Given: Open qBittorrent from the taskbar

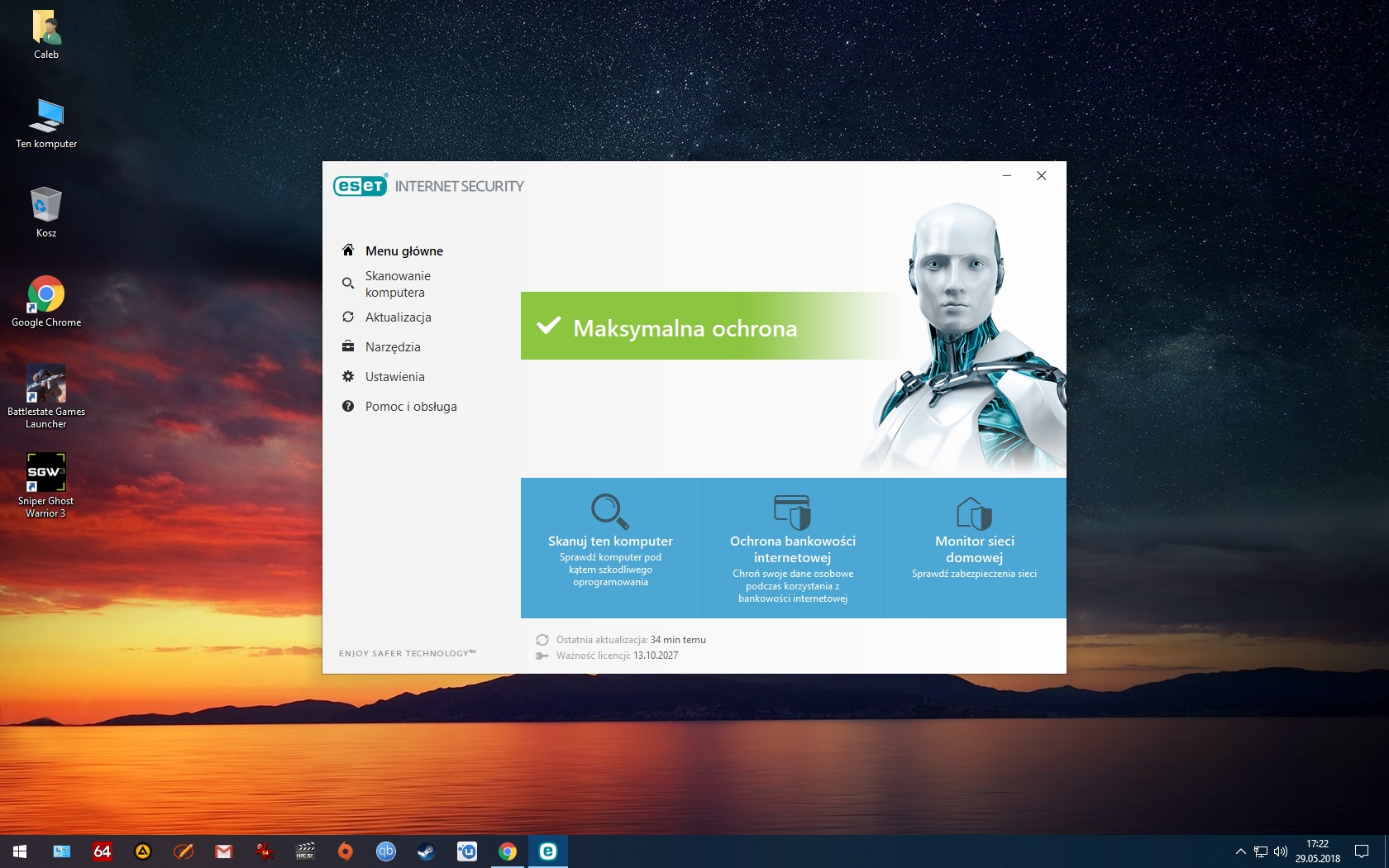Looking at the screenshot, I should (385, 851).
